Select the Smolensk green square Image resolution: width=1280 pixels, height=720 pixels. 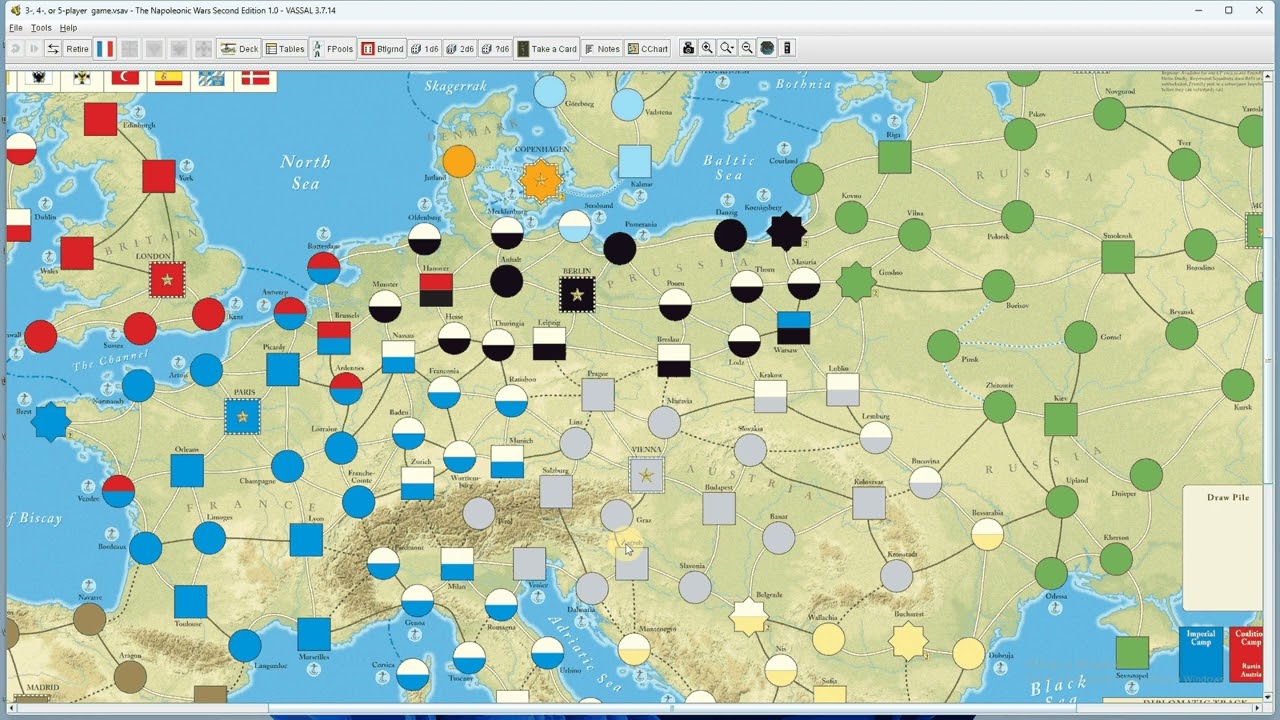point(1118,257)
